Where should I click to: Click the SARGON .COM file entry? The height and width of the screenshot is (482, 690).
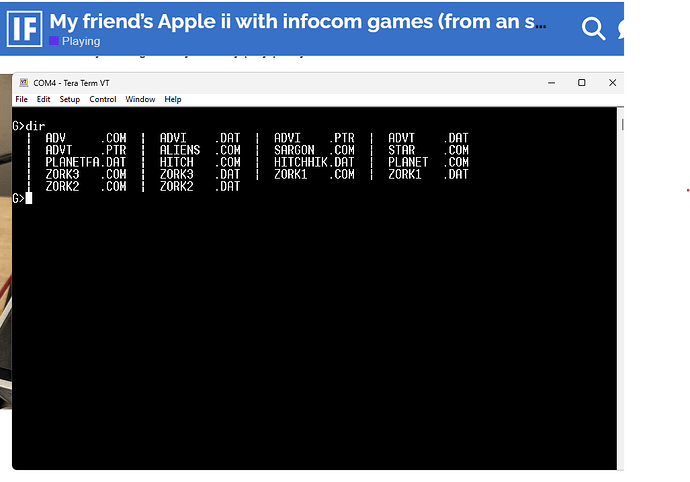pyautogui.click(x=314, y=150)
